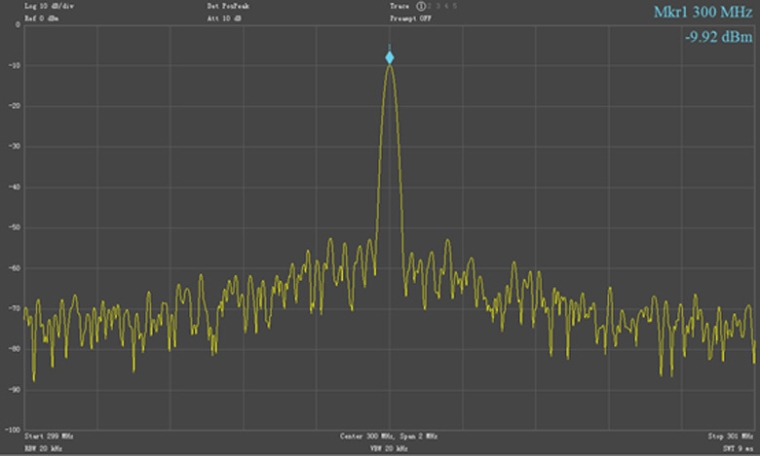Image resolution: width=760 pixels, height=456 pixels.
Task: Select the circled Trace 1 indicator
Action: [x=421, y=6]
